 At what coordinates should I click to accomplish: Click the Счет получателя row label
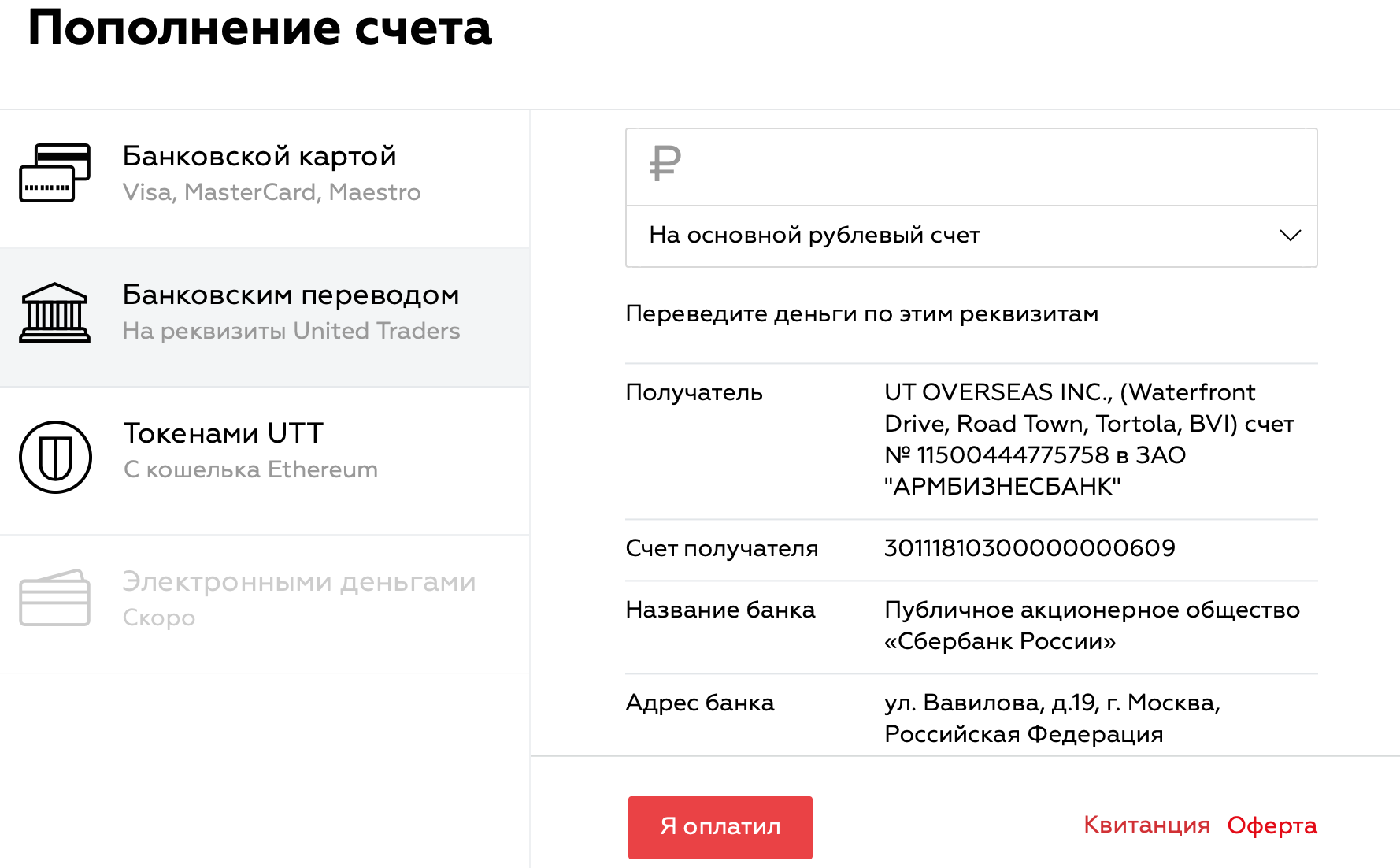point(722,548)
